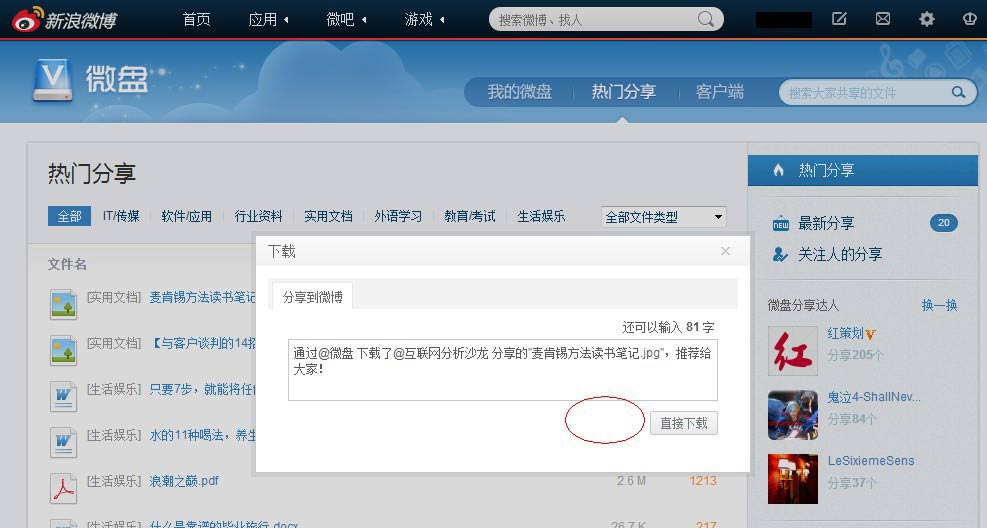Viewport: 987px width, 528px height.
Task: Go to 首页 in top navigation
Action: click(196, 20)
